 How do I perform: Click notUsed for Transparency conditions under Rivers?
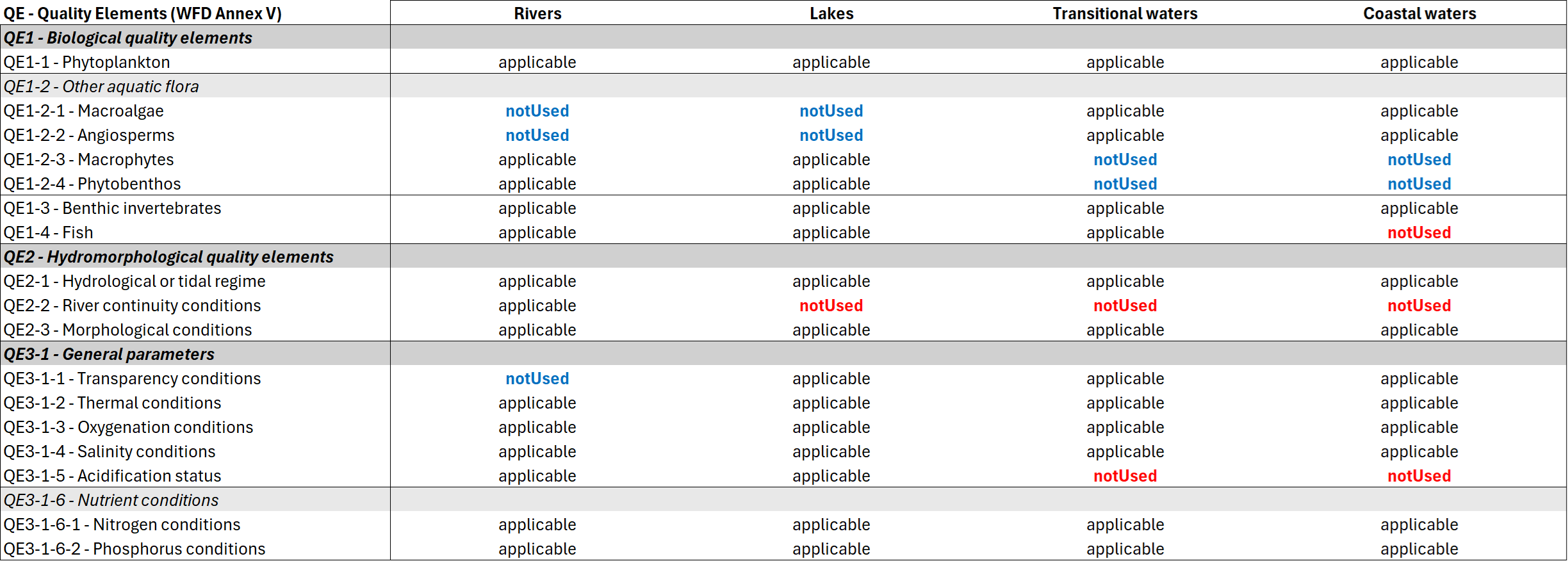point(537,378)
